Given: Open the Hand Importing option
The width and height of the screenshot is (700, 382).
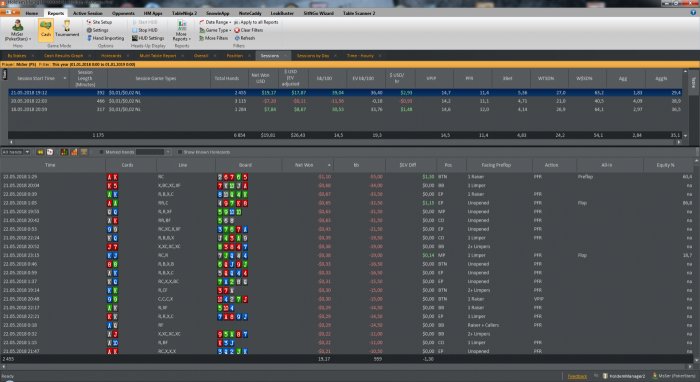Looking at the screenshot, I should pos(105,38).
